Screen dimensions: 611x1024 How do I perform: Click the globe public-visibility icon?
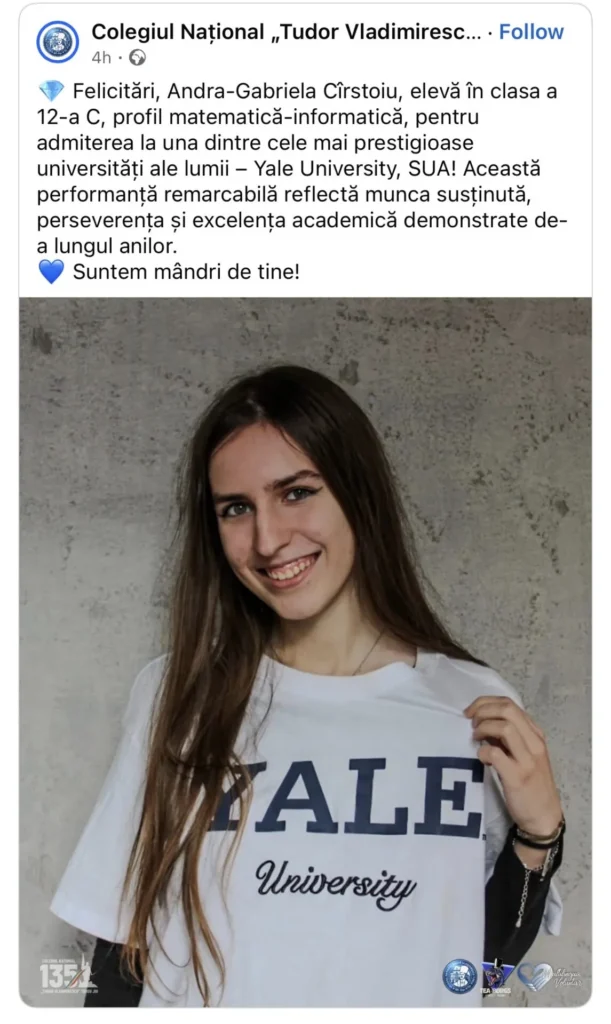coord(137,58)
